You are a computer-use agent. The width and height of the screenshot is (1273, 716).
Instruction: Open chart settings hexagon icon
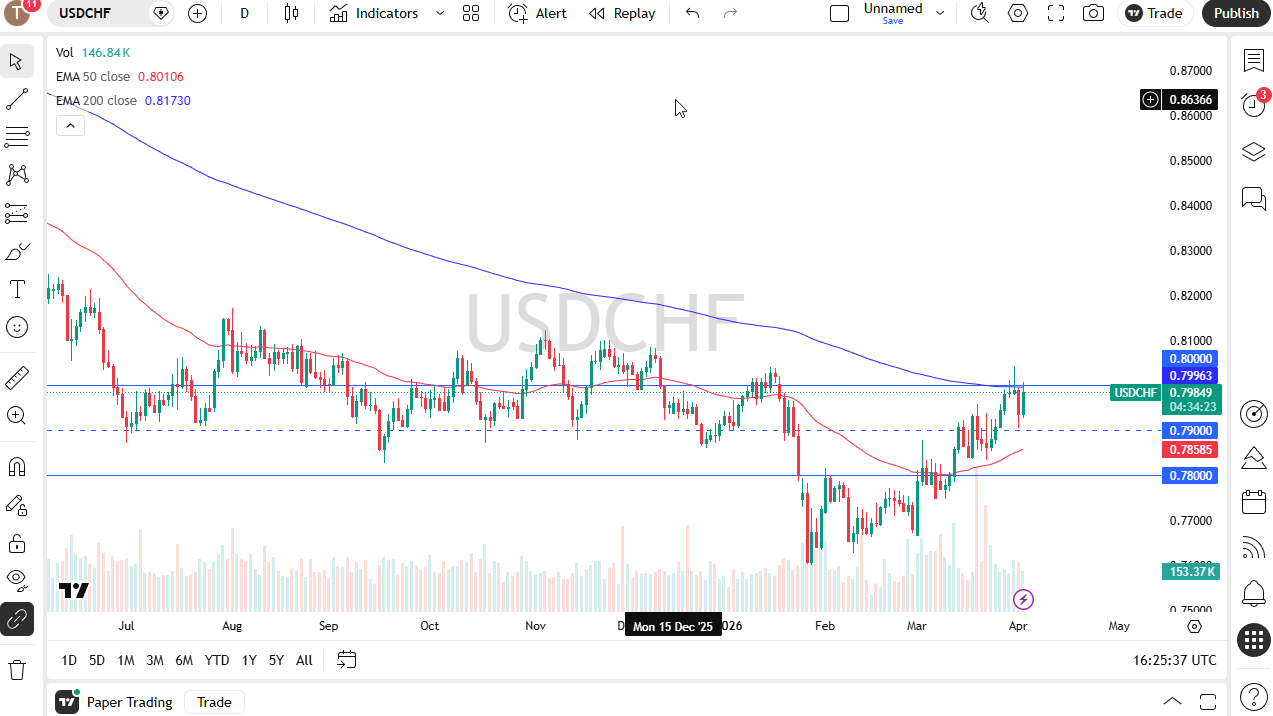(x=1018, y=13)
